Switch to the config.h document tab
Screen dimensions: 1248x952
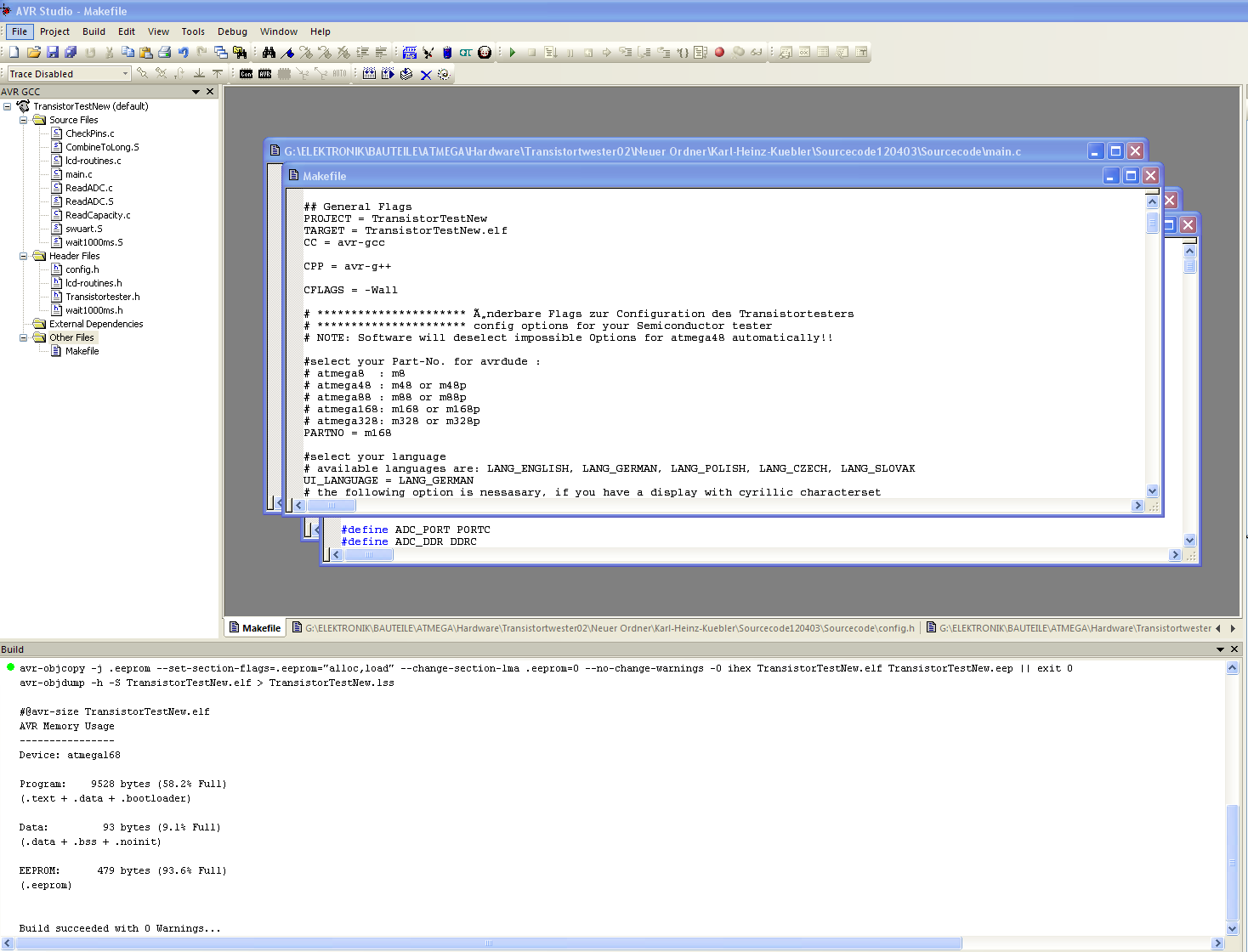(604, 628)
